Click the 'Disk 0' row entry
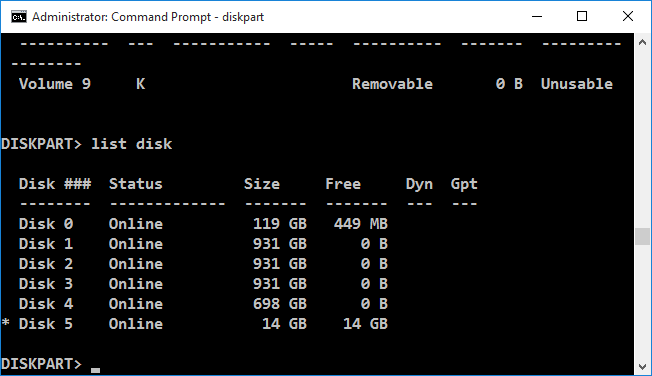 click(x=203, y=224)
